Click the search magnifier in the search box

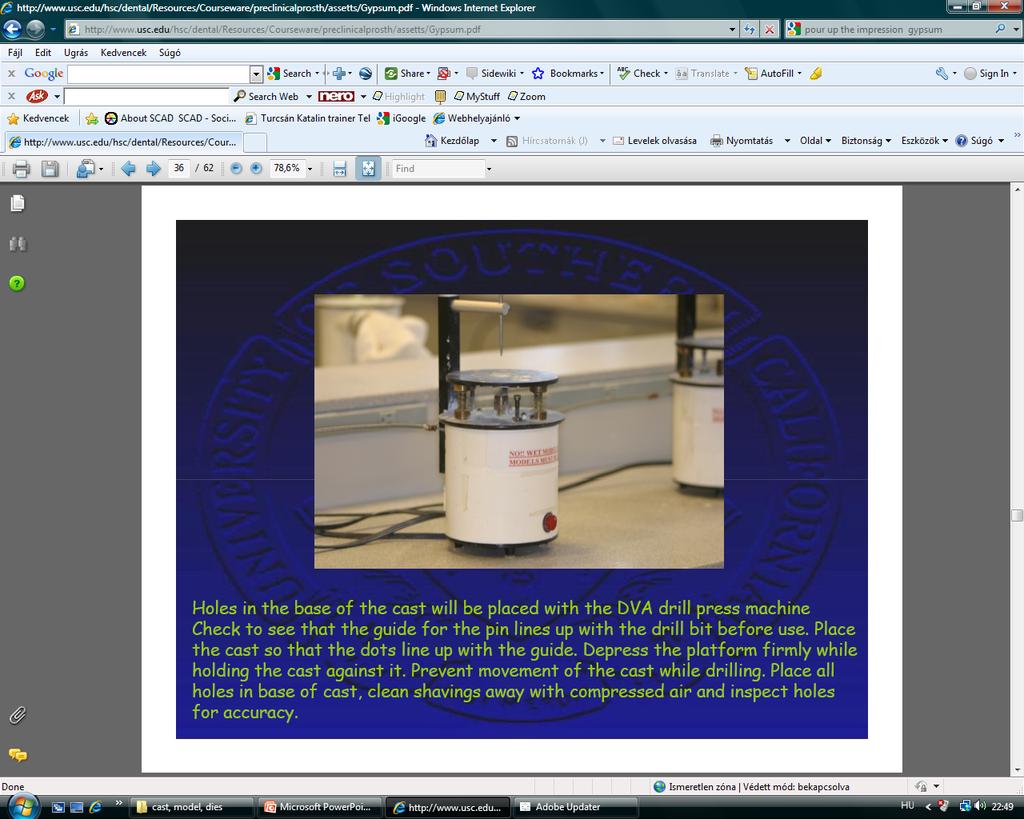(x=1000, y=29)
